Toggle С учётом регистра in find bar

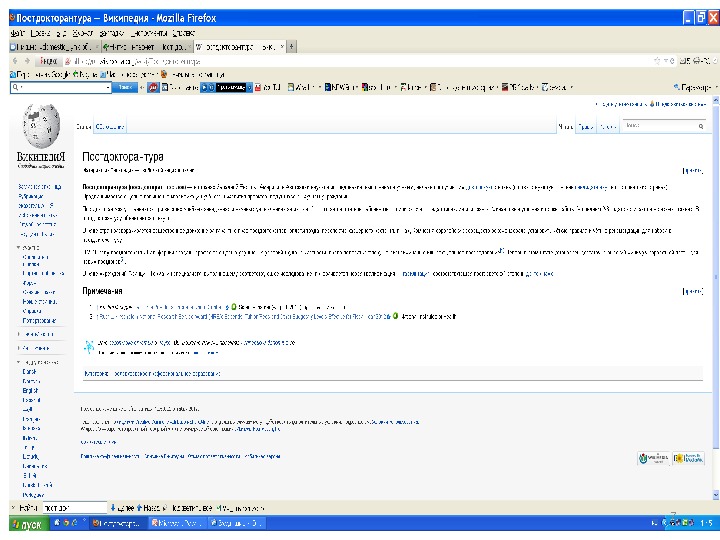tap(241, 508)
